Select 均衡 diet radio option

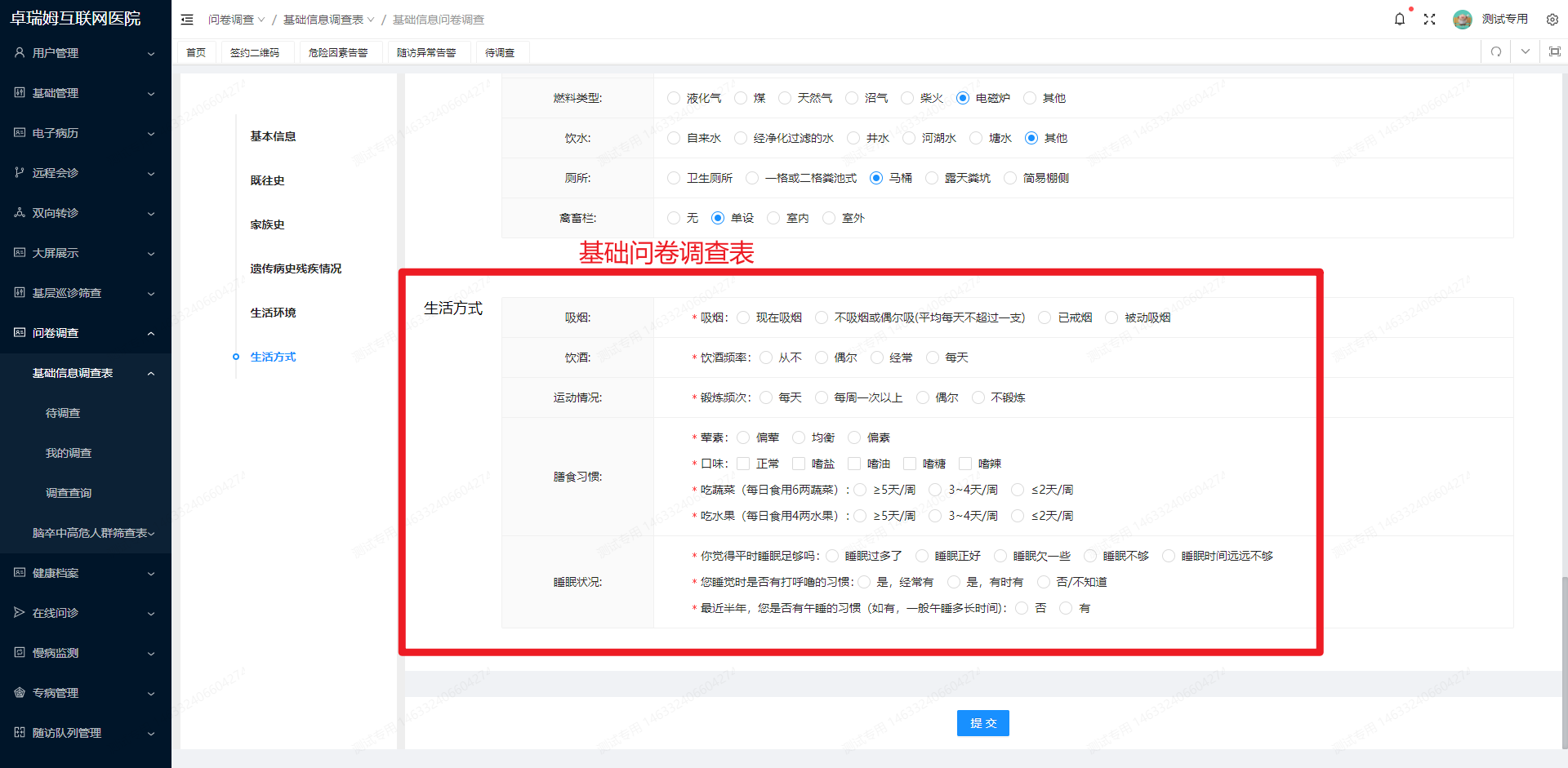(x=799, y=437)
